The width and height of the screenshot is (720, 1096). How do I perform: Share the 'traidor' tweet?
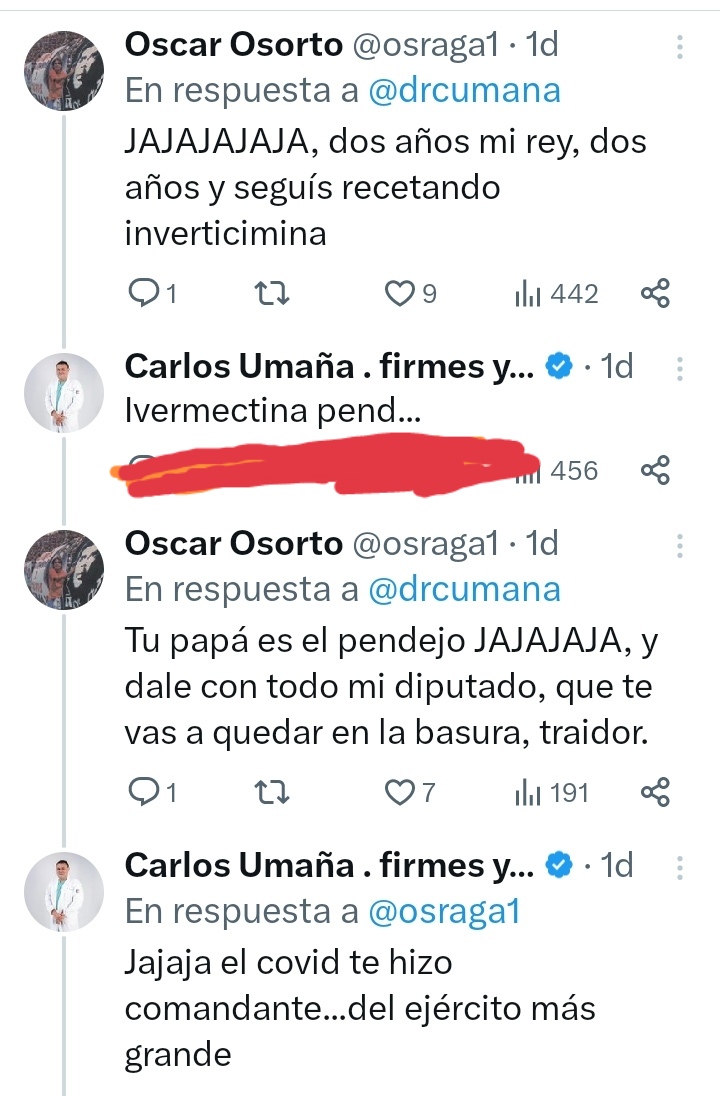[654, 793]
